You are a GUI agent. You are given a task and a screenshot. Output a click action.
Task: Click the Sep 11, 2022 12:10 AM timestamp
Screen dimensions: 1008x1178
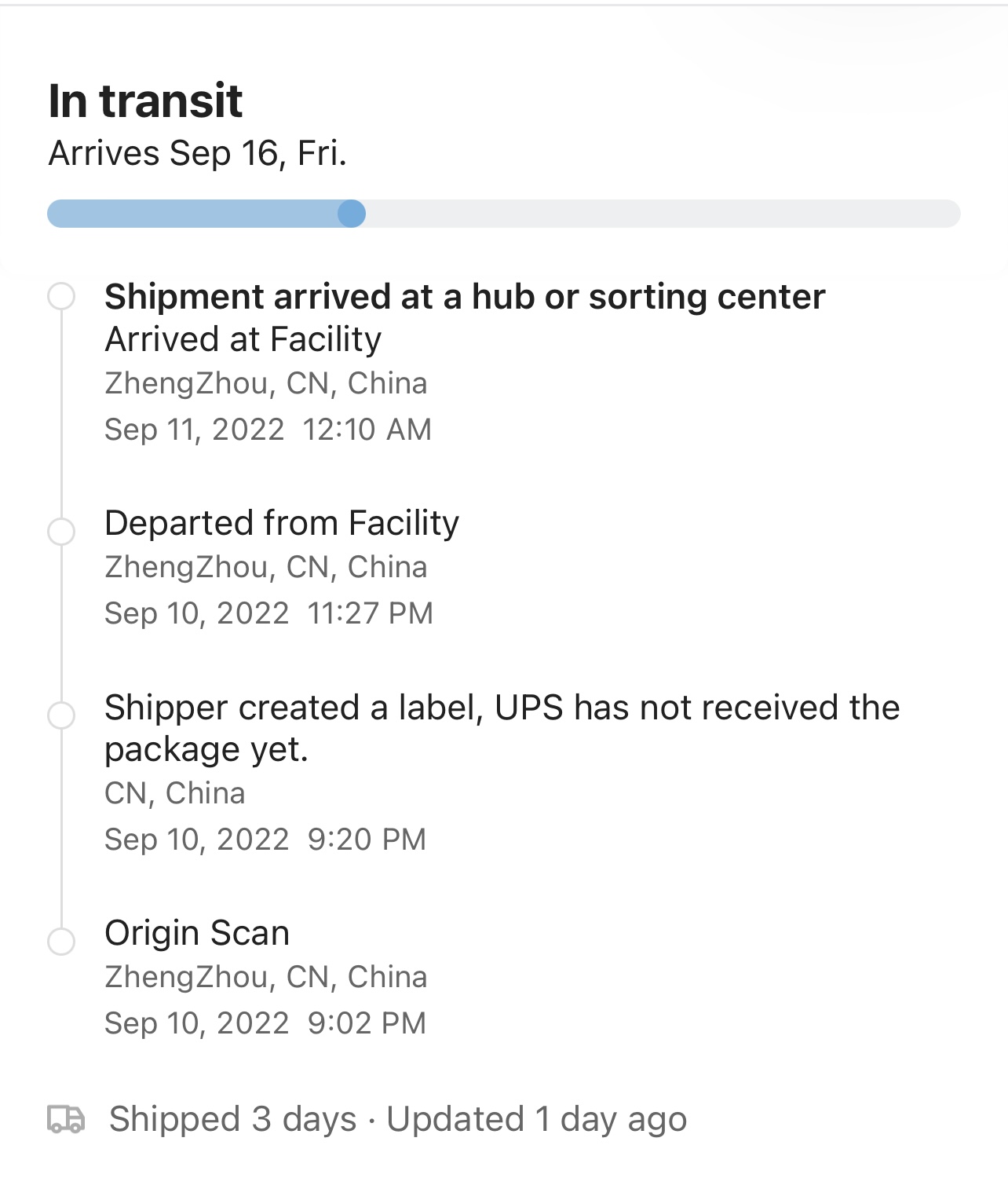point(268,430)
